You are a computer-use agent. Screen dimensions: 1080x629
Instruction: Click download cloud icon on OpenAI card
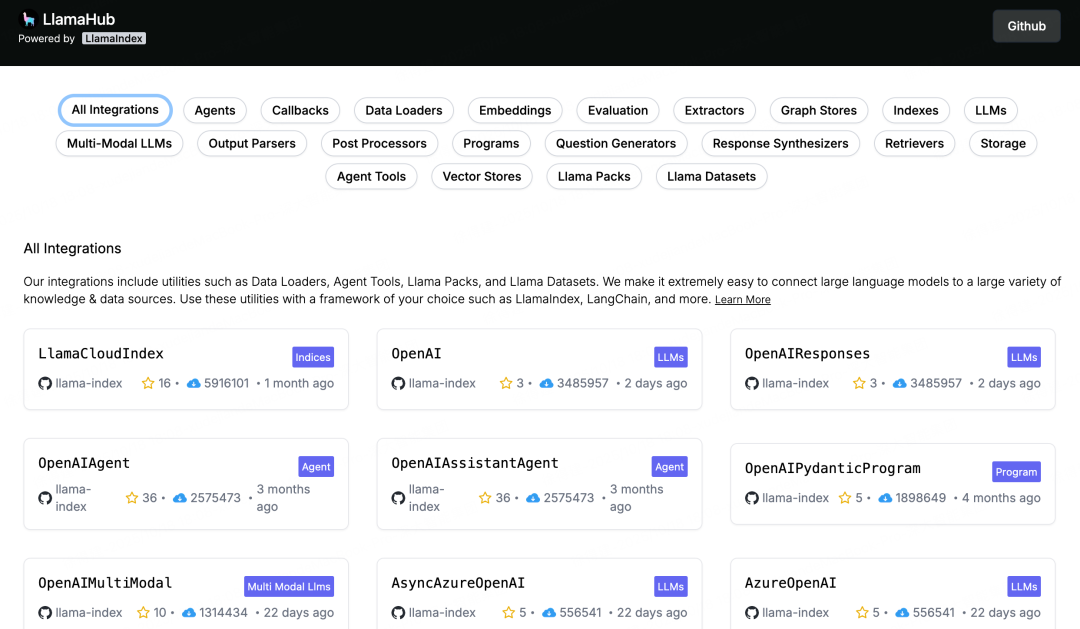click(x=546, y=383)
